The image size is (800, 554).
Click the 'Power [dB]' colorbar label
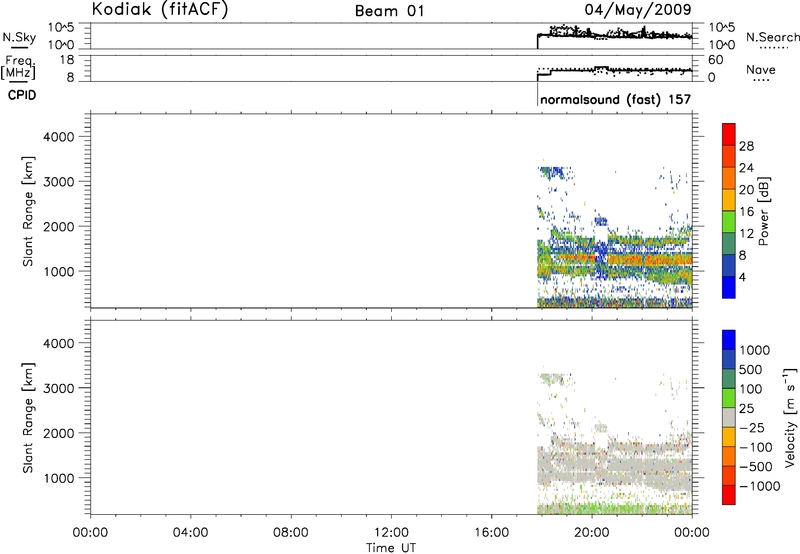click(x=763, y=211)
